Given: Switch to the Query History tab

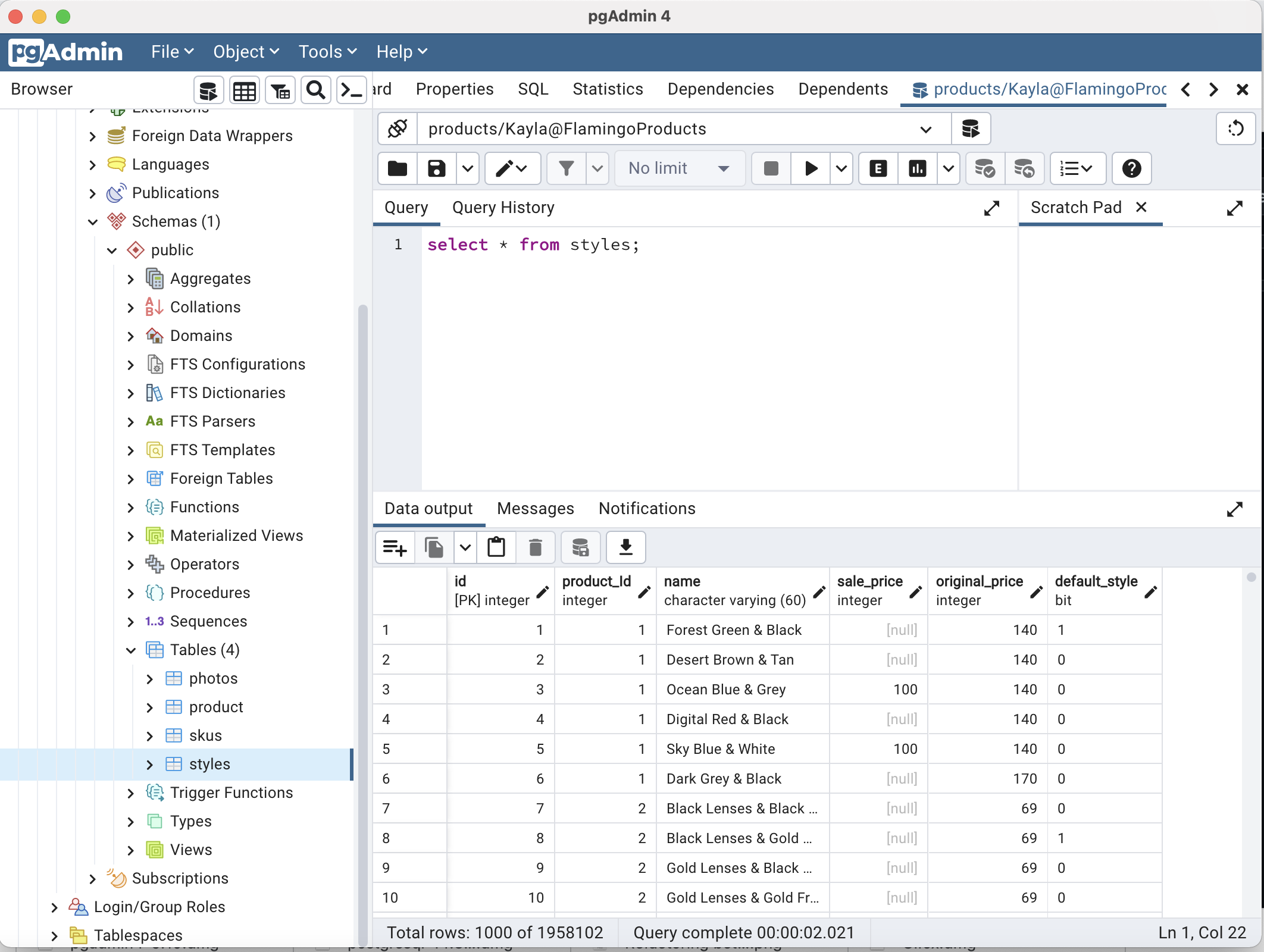Looking at the screenshot, I should click(503, 207).
